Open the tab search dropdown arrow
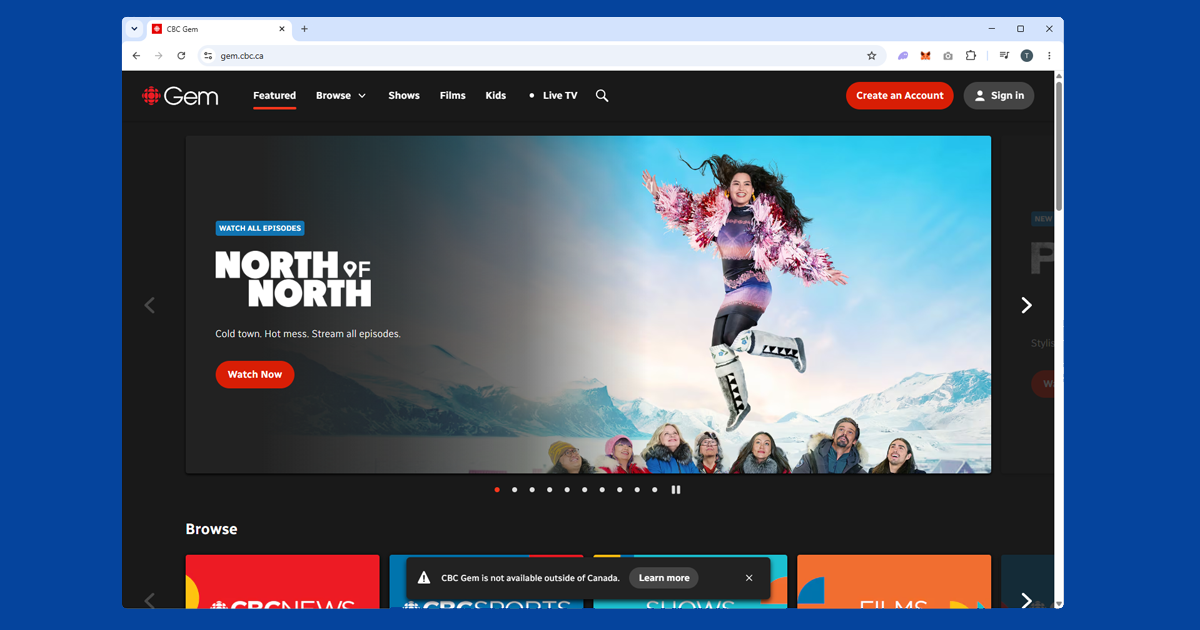The height and width of the screenshot is (630, 1200). [x=135, y=29]
